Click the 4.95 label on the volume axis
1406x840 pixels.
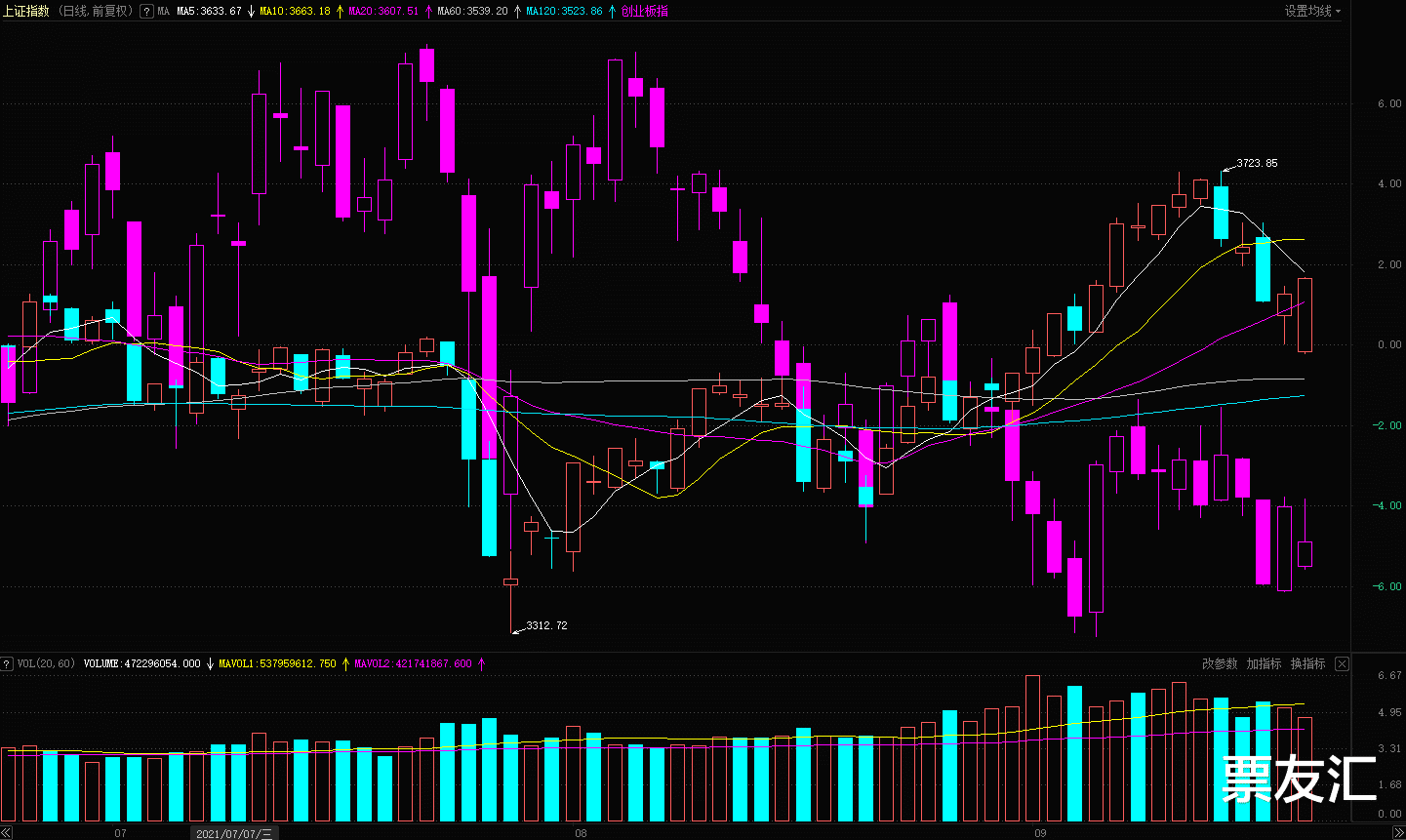tap(1389, 713)
